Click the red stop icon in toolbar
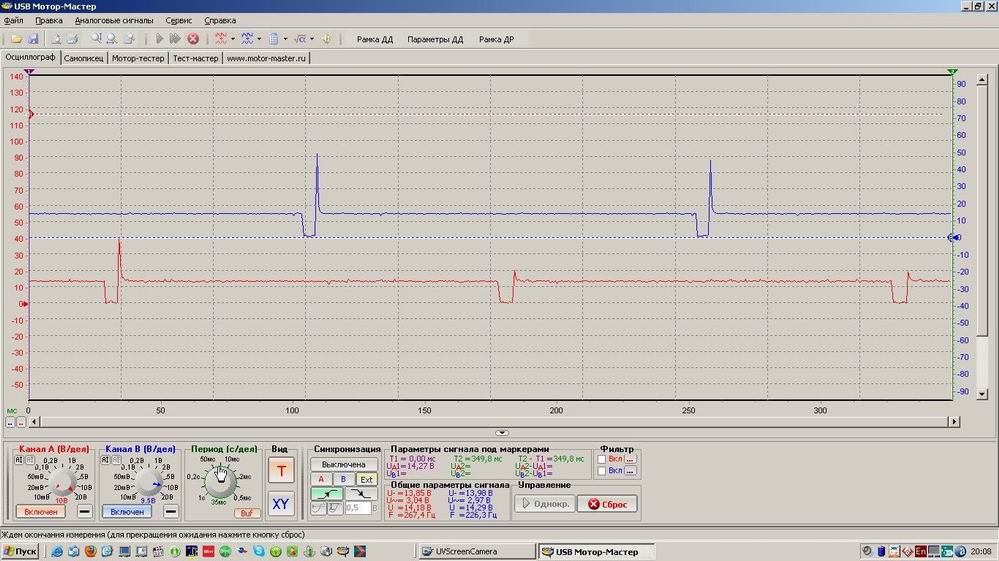Image resolution: width=999 pixels, height=561 pixels. coord(193,39)
